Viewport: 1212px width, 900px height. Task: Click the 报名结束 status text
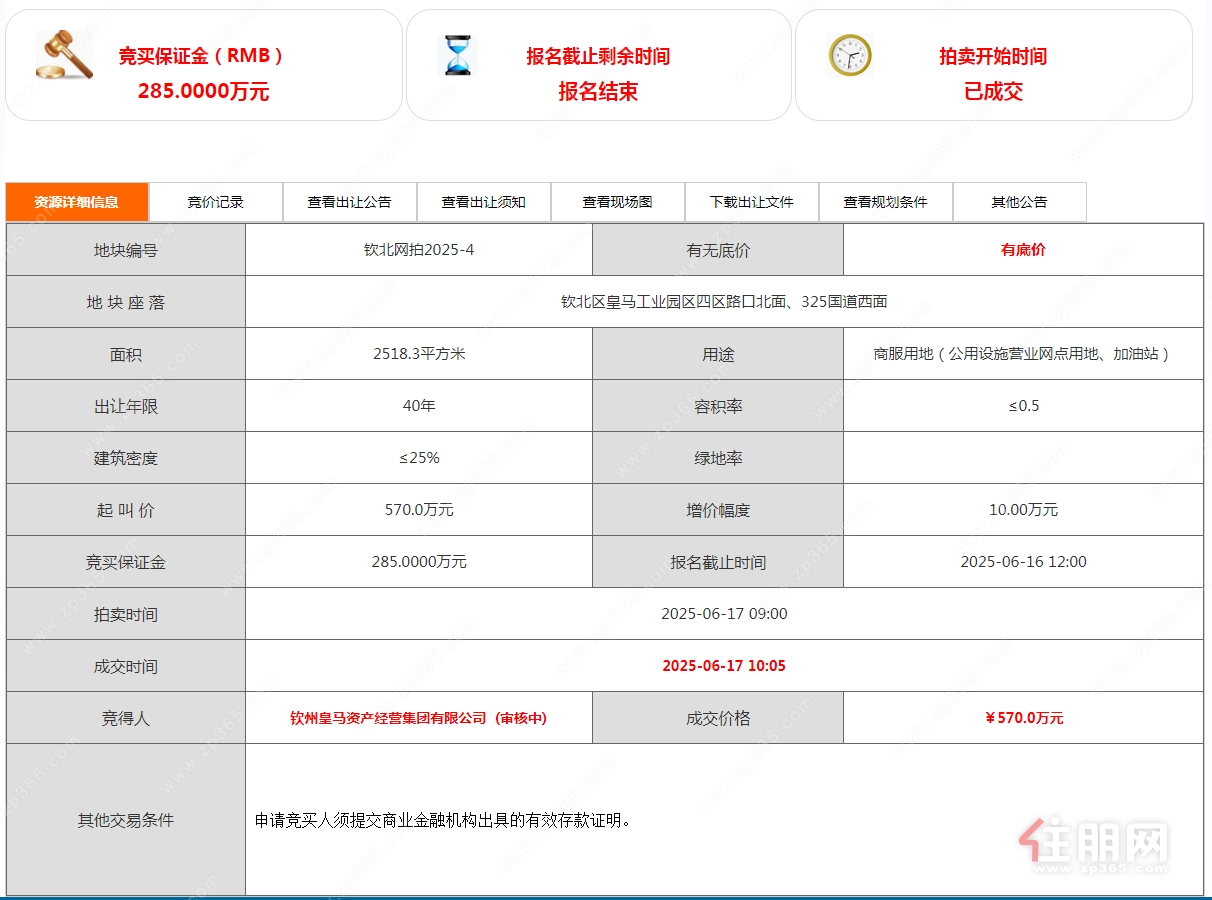[598, 92]
